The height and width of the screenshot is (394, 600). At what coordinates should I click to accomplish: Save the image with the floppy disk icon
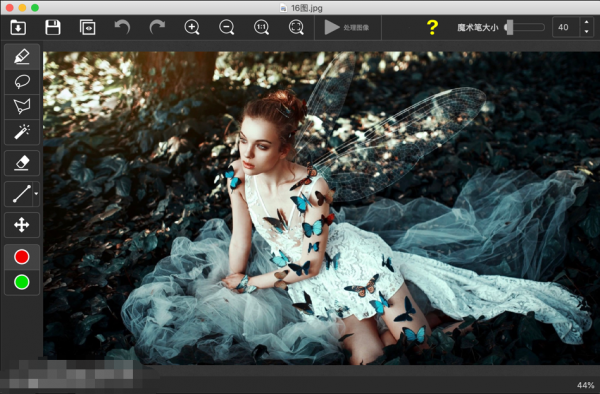(53, 28)
